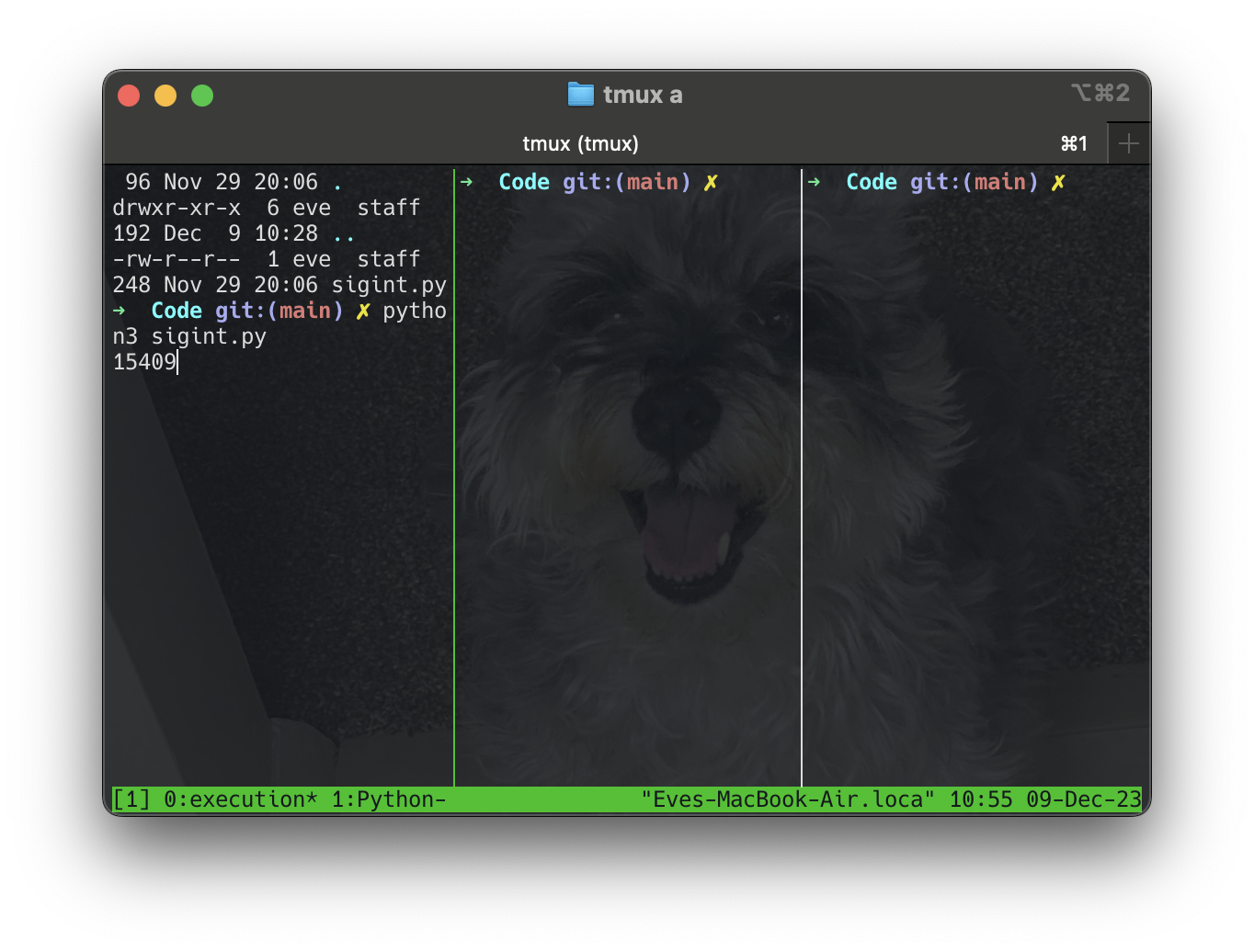The image size is (1254, 952).
Task: Click the 15409 output line in the left pane
Action: (x=144, y=362)
